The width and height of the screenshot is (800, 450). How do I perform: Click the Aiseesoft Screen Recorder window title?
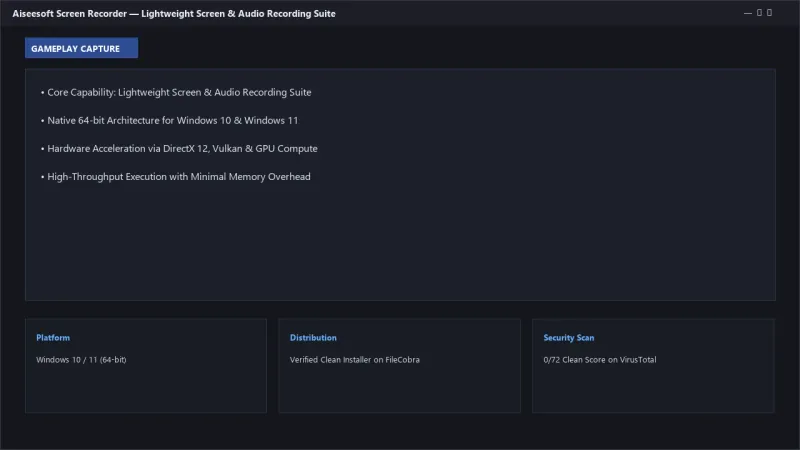pyautogui.click(x=174, y=14)
